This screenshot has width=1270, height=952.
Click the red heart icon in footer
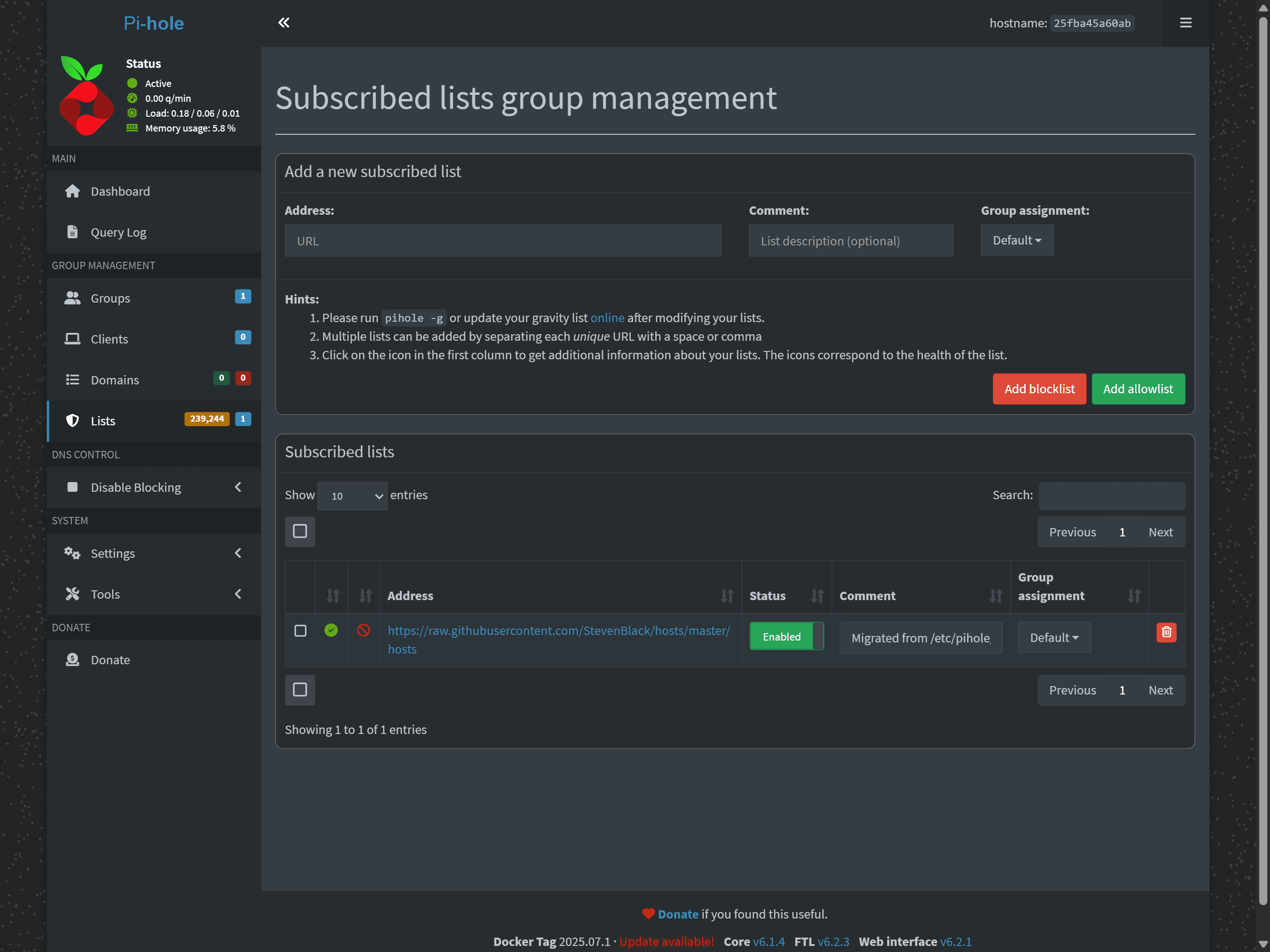click(x=648, y=913)
